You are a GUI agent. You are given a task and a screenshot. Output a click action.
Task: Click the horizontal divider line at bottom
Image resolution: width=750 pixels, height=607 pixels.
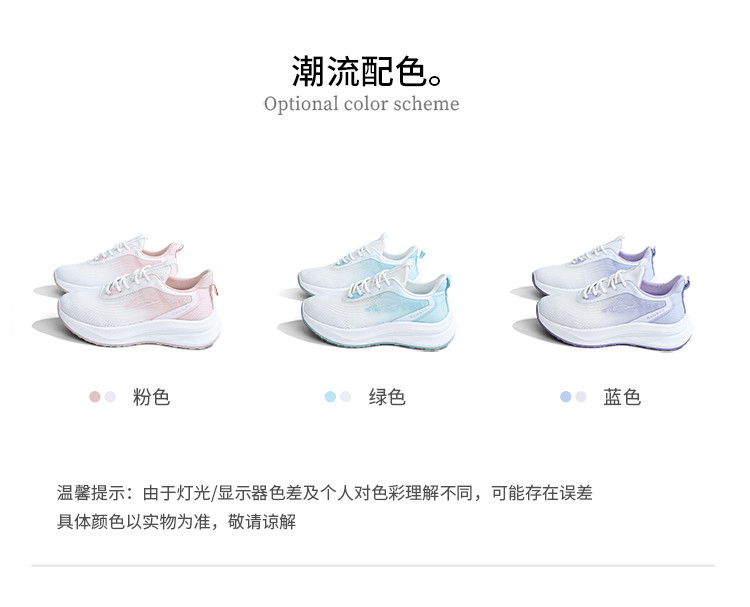coord(373,565)
